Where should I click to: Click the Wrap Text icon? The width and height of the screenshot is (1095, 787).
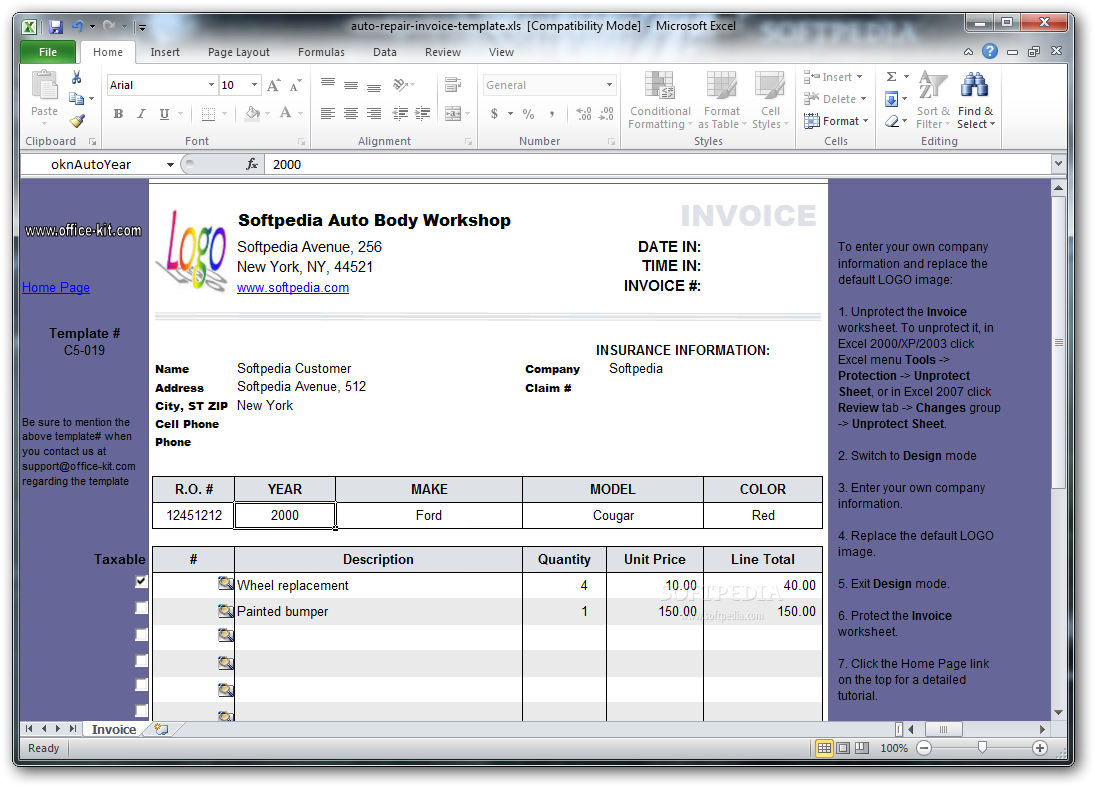[x=453, y=84]
